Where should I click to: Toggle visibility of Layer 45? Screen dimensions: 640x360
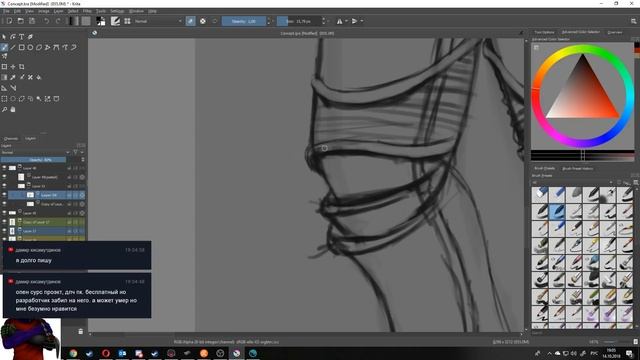(x=4, y=213)
